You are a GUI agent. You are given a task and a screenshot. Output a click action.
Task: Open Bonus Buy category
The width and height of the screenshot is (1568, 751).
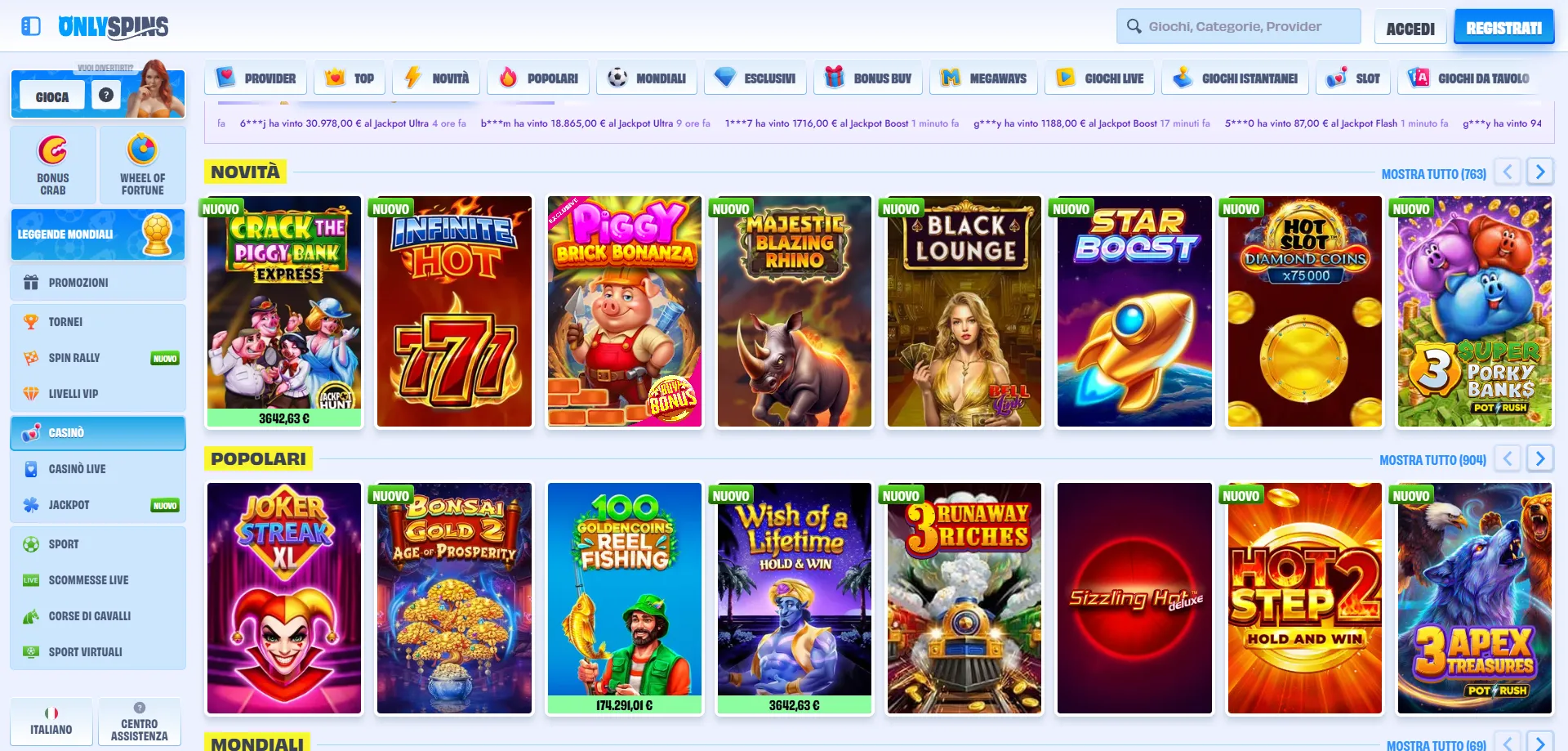(x=868, y=78)
